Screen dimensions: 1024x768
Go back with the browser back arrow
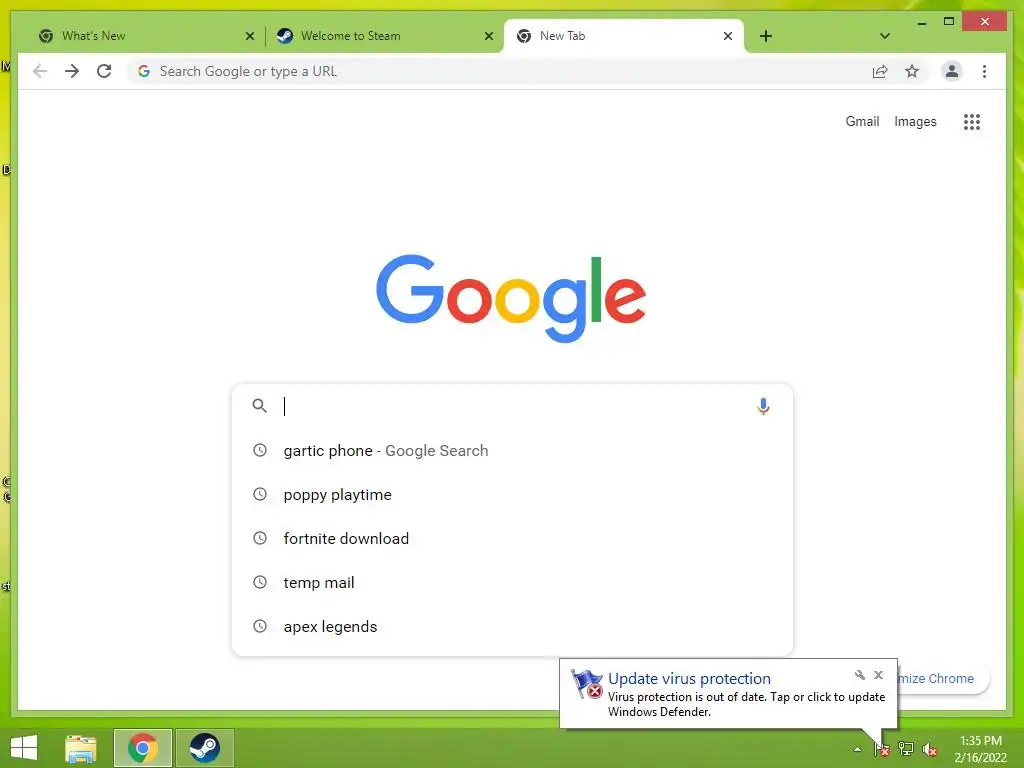click(40, 71)
